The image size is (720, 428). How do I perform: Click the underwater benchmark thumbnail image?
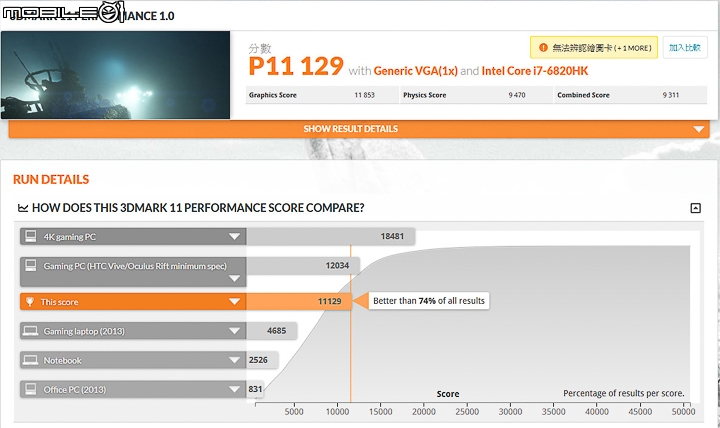click(115, 75)
